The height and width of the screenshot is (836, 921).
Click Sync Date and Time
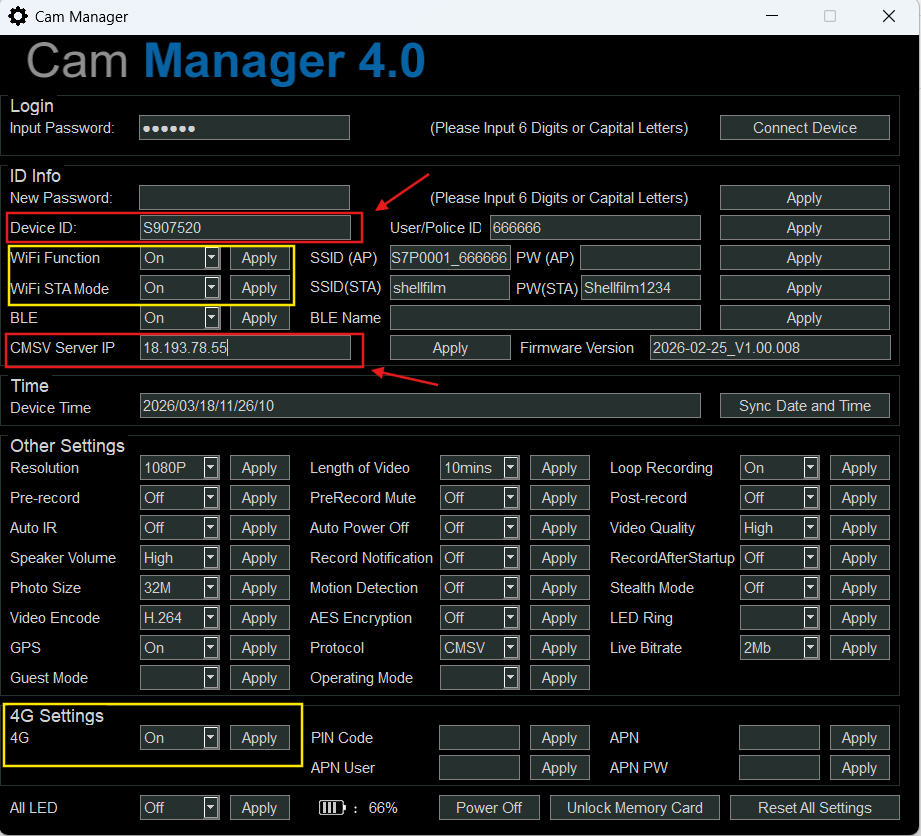click(805, 405)
